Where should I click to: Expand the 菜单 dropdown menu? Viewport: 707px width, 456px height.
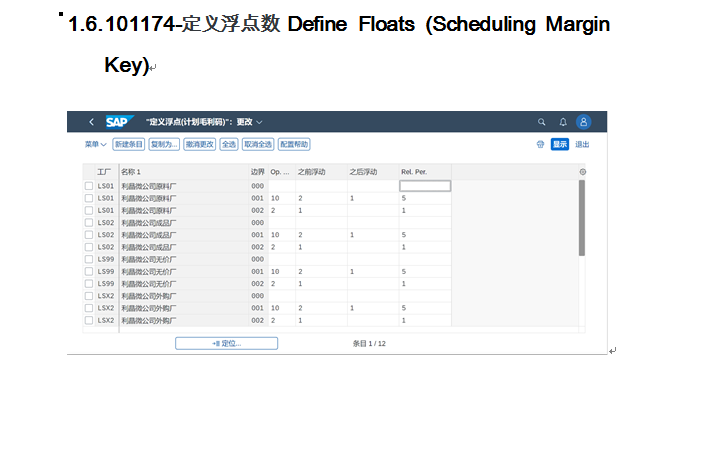95,144
